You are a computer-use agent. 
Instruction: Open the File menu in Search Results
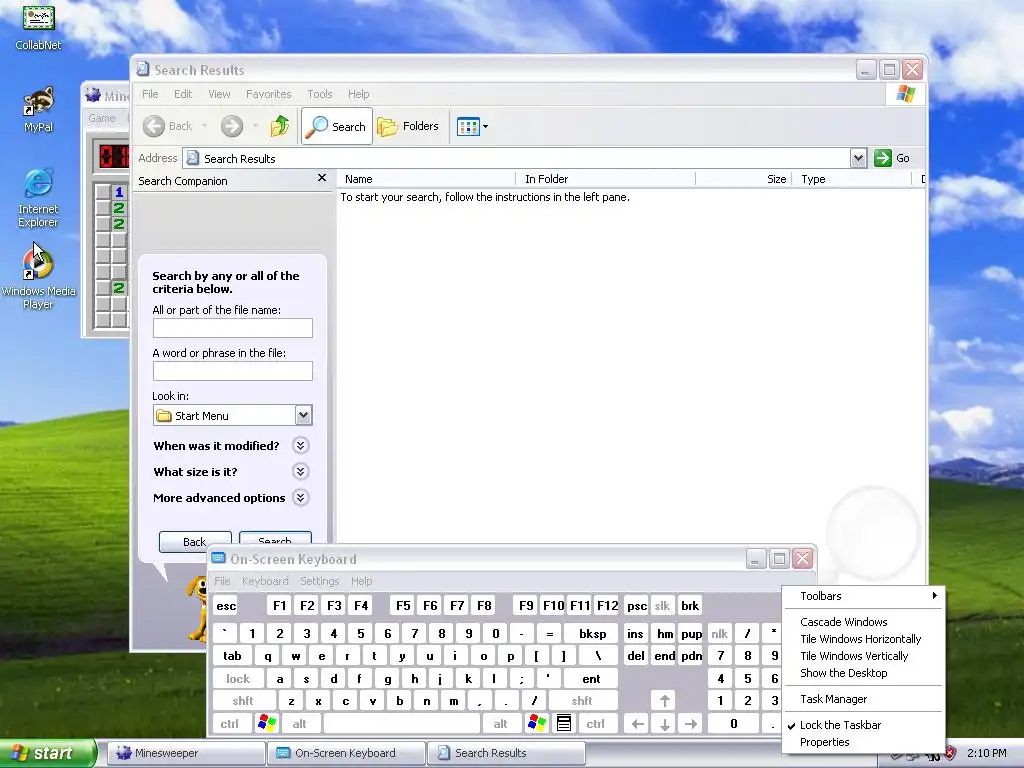click(150, 94)
